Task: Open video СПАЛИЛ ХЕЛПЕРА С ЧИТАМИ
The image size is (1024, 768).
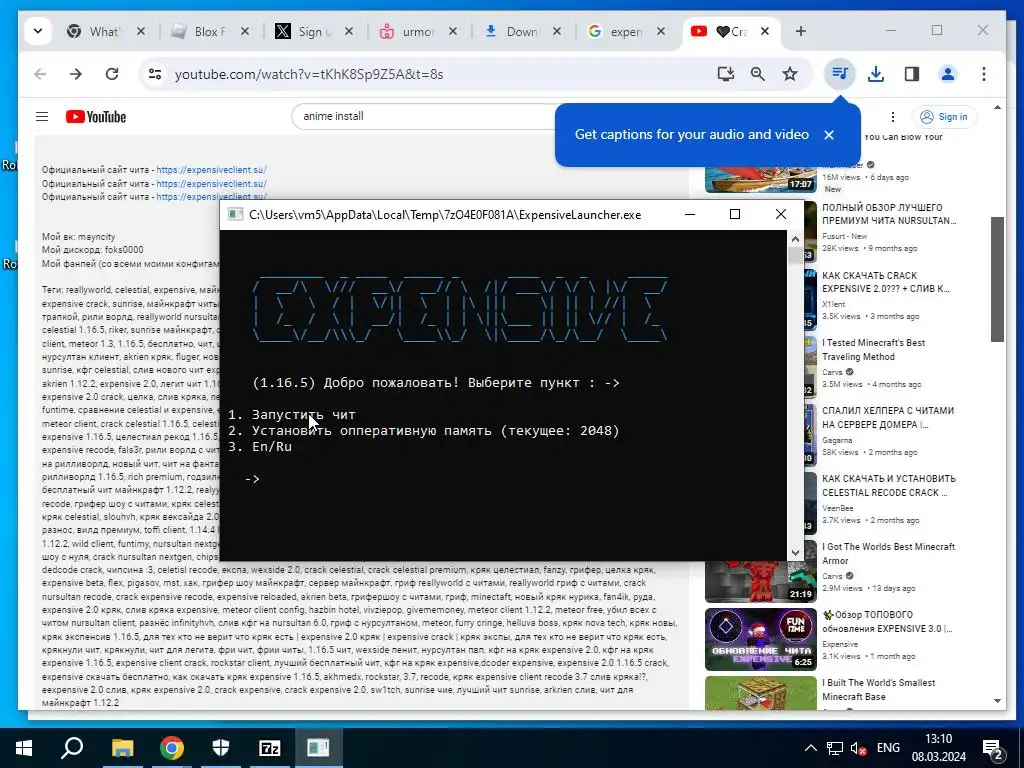Action: (x=888, y=418)
